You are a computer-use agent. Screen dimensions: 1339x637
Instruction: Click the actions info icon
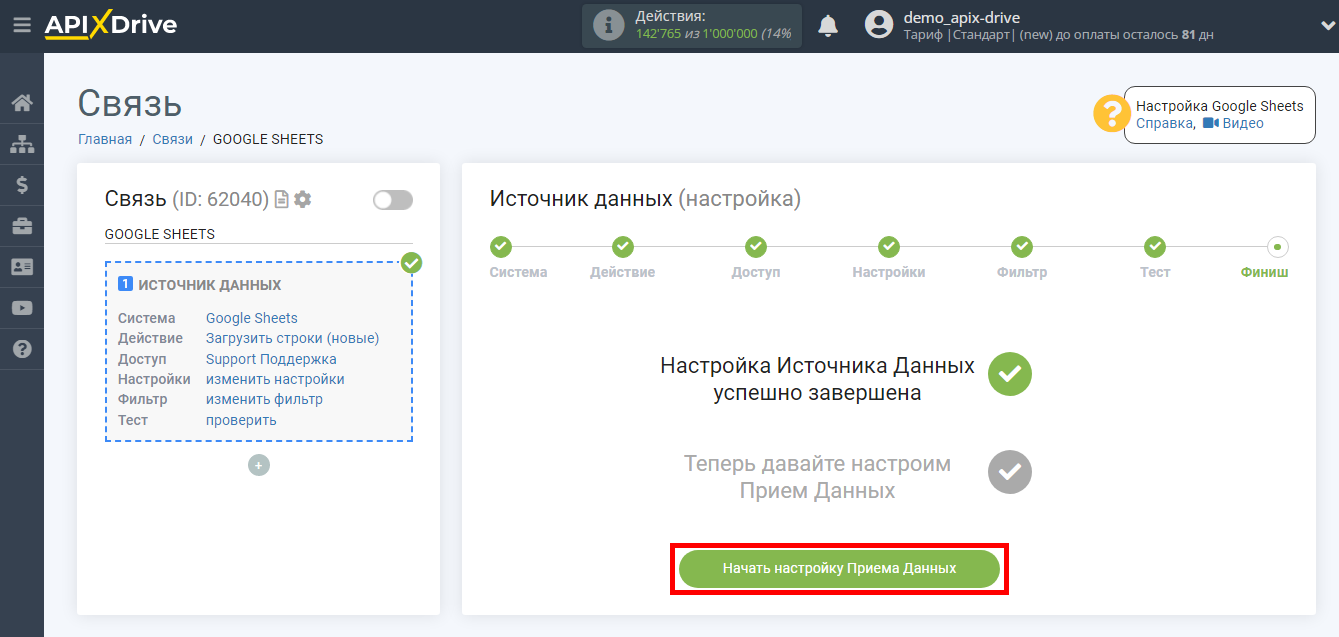pyautogui.click(x=609, y=26)
